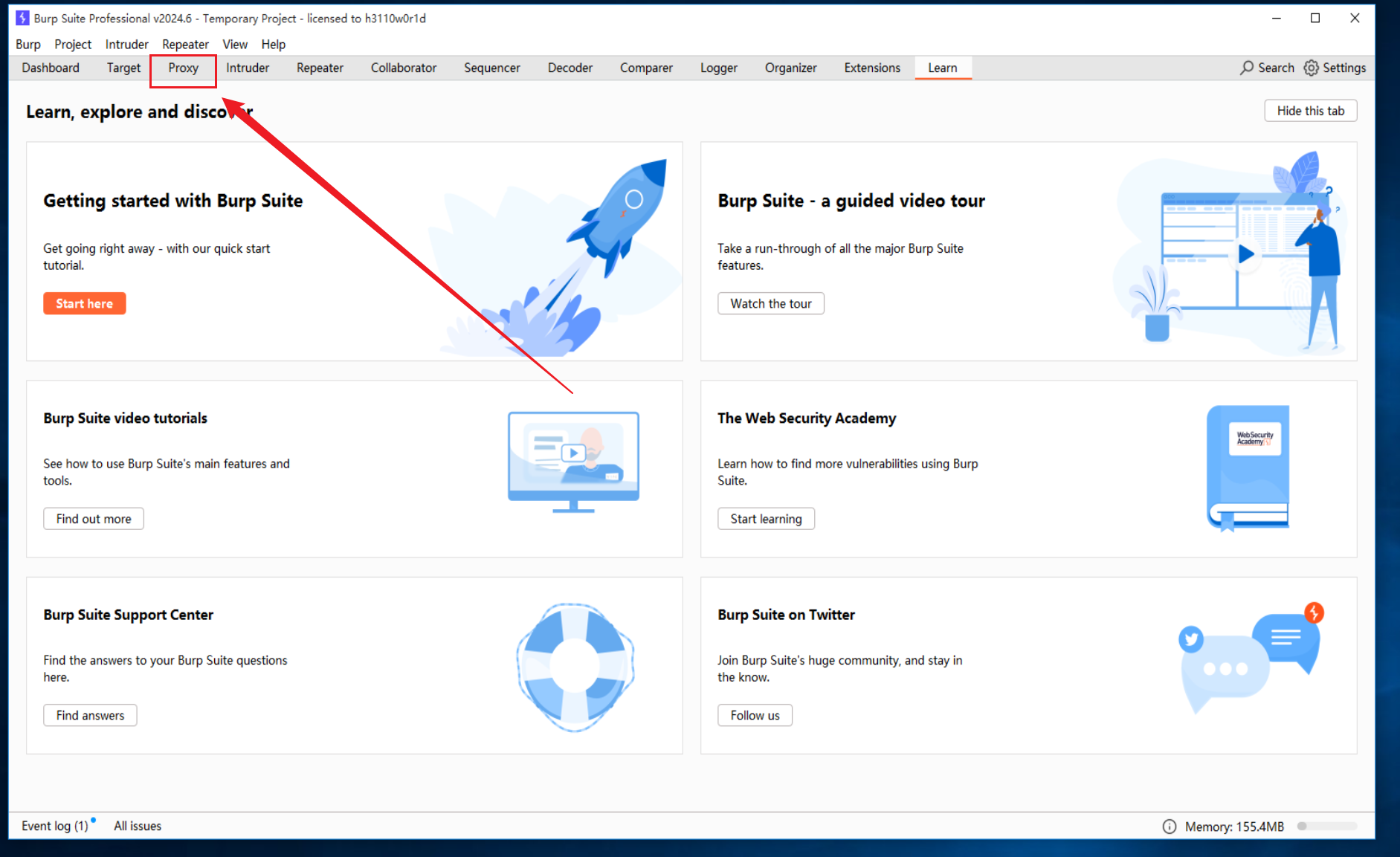Switch to the Target tab
The width and height of the screenshot is (1400, 857).
click(x=123, y=68)
